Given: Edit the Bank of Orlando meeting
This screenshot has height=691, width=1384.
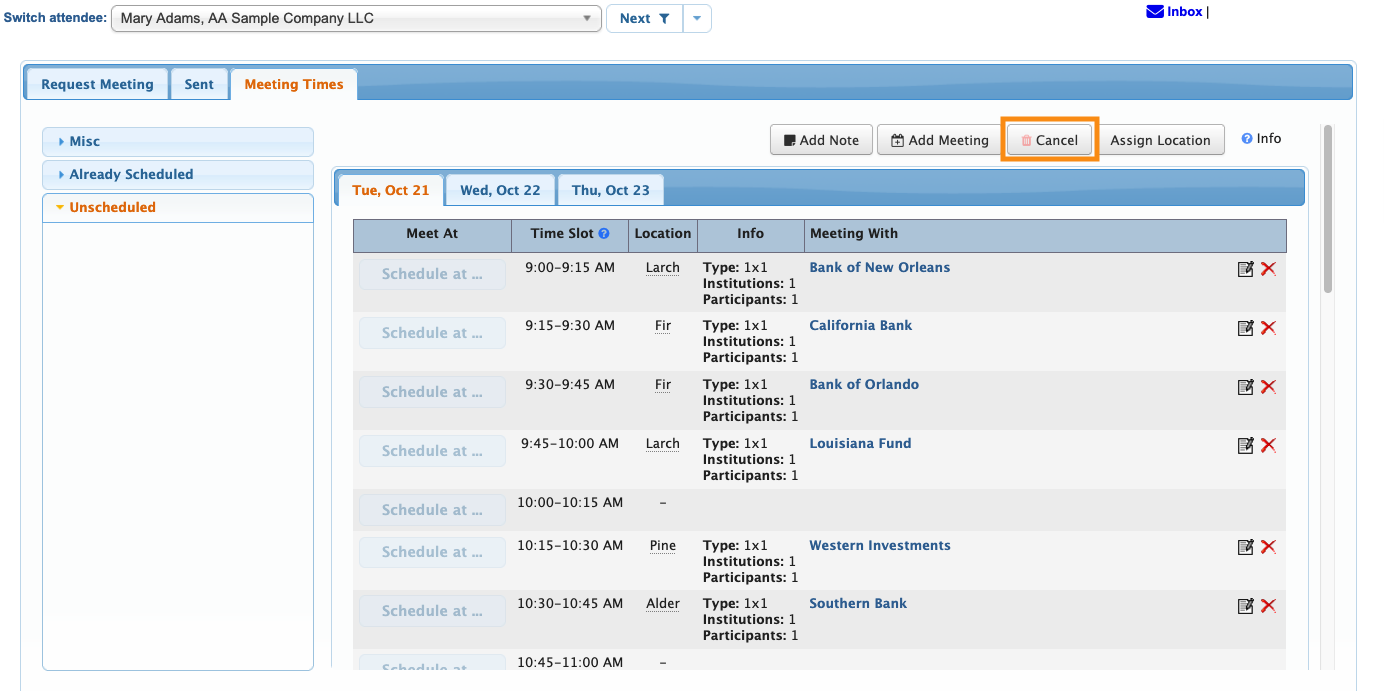Looking at the screenshot, I should tap(1246, 387).
